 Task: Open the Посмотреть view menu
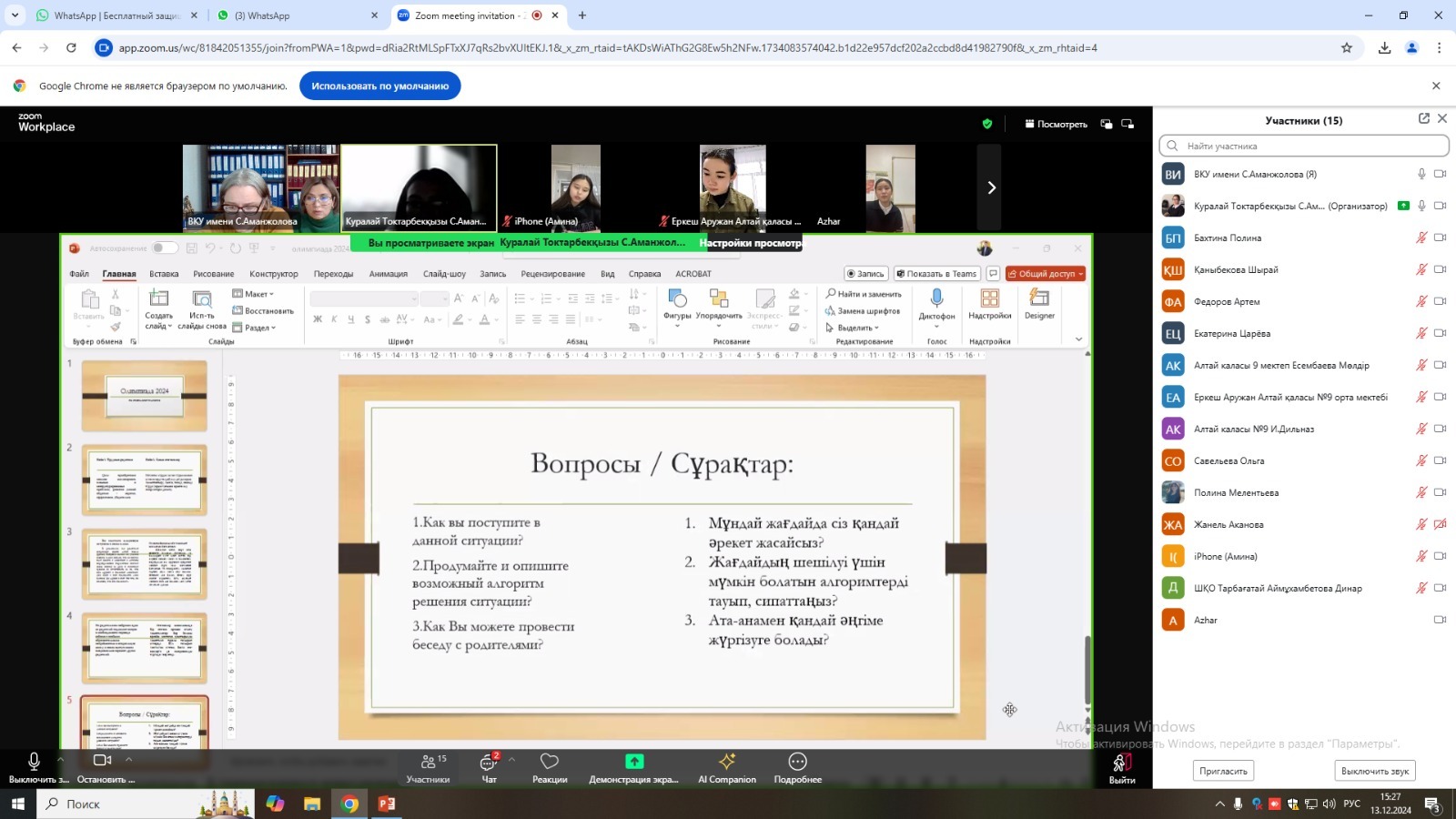click(1056, 124)
